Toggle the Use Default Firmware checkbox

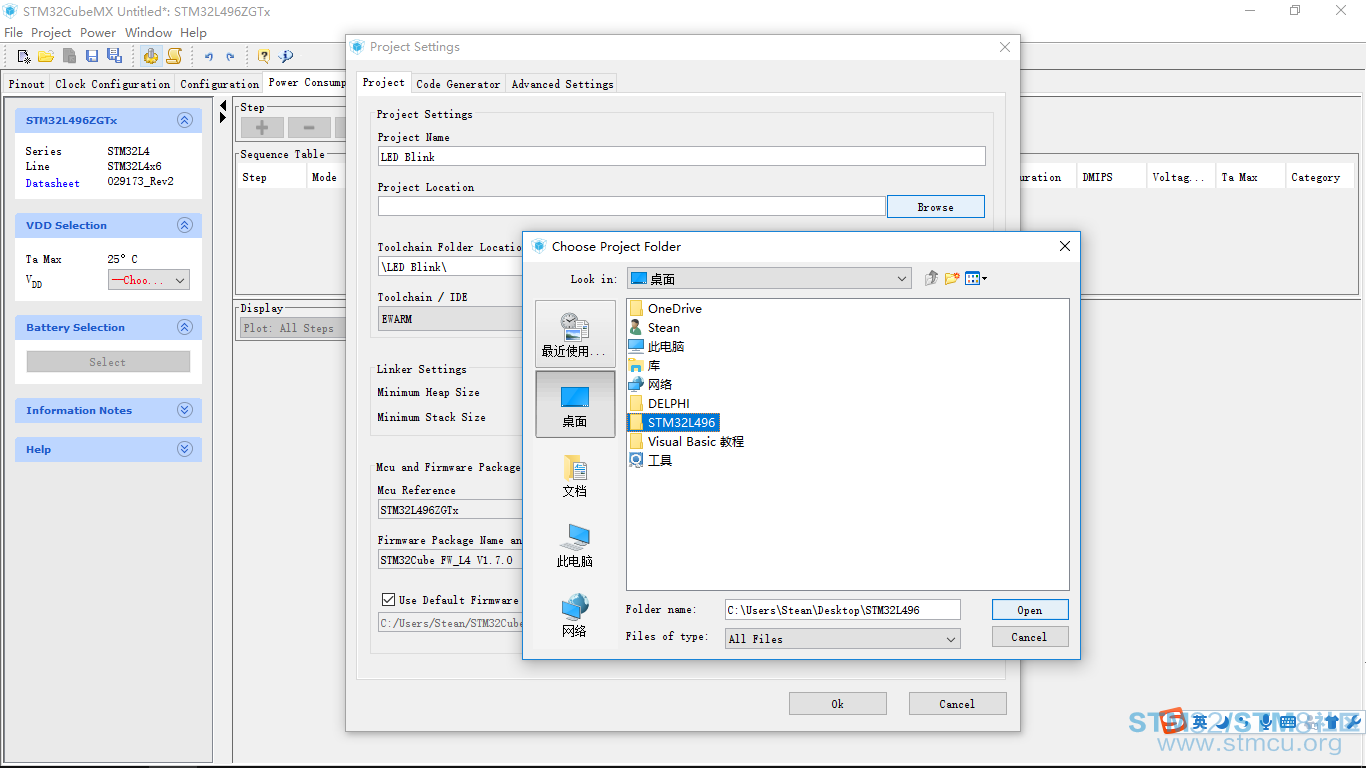[x=388, y=600]
